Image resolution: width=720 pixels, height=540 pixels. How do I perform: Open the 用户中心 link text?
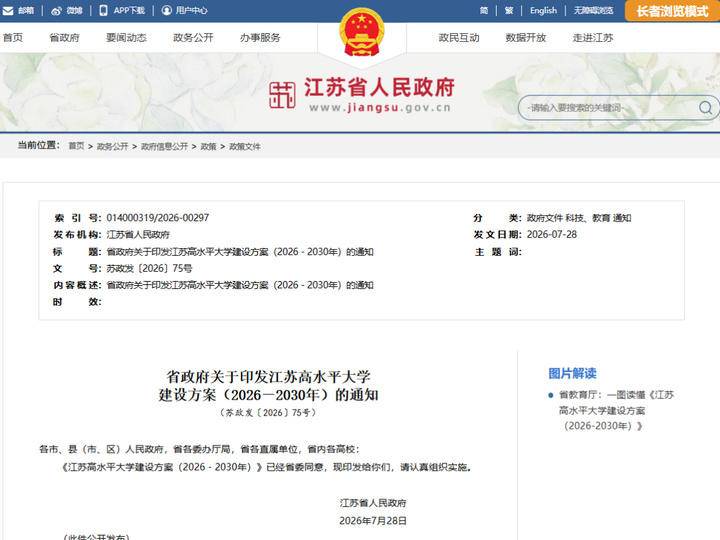[x=191, y=10]
